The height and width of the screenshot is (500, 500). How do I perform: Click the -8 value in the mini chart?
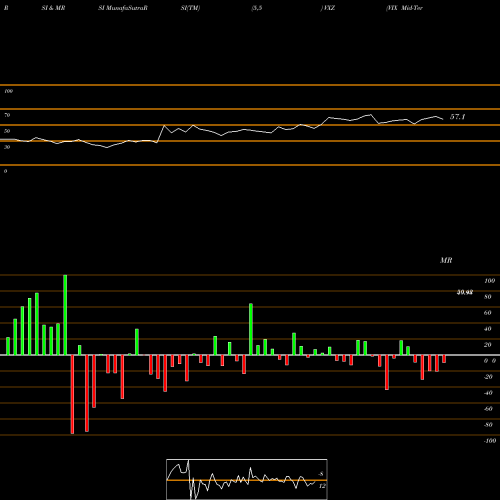pos(321,474)
